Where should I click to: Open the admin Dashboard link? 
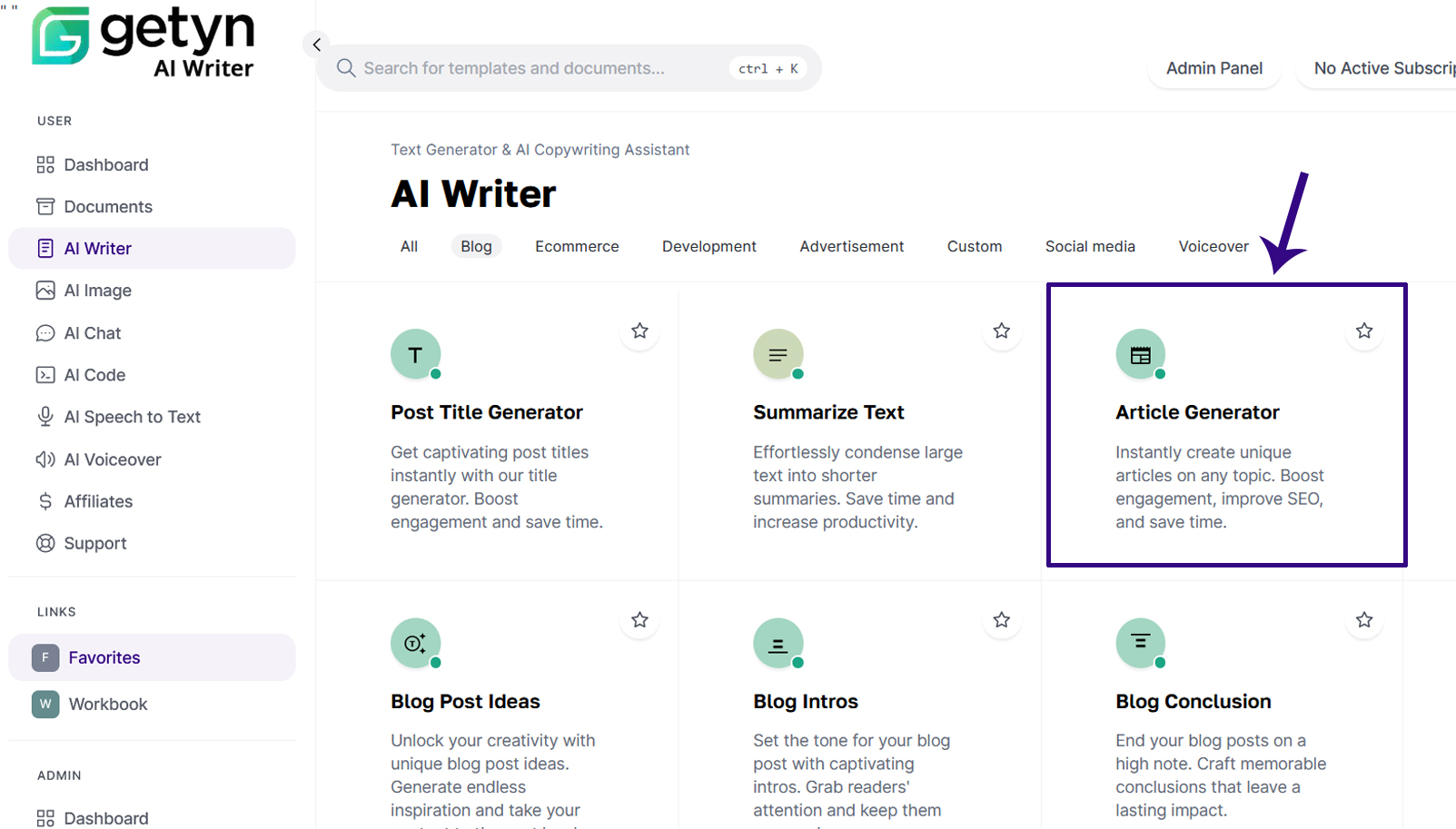click(x=106, y=818)
